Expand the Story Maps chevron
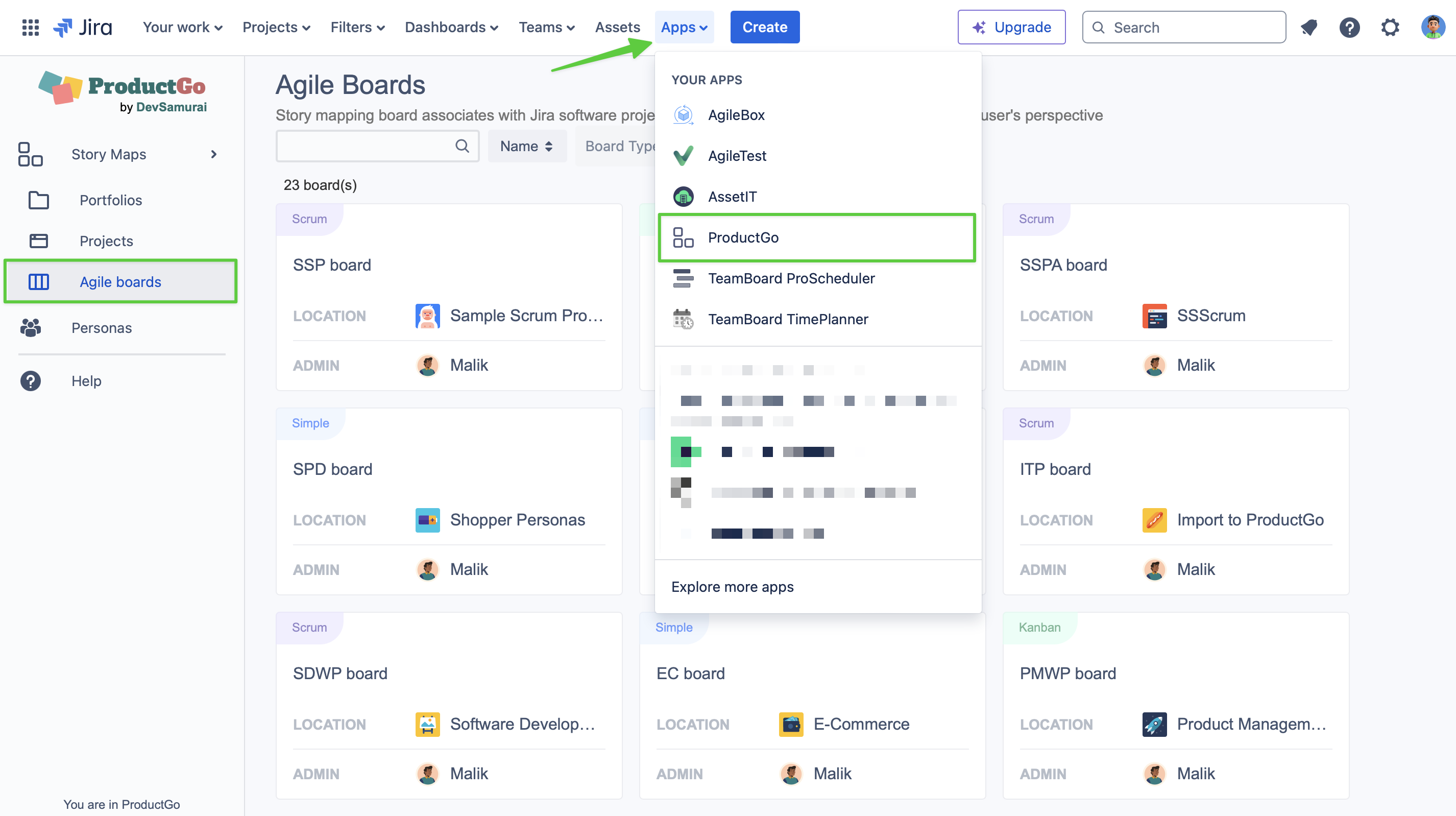 coord(213,154)
